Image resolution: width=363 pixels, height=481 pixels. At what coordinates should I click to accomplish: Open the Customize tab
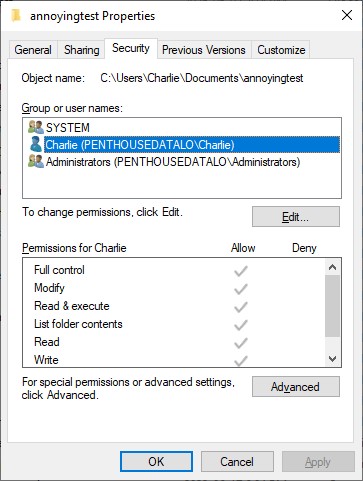(281, 50)
